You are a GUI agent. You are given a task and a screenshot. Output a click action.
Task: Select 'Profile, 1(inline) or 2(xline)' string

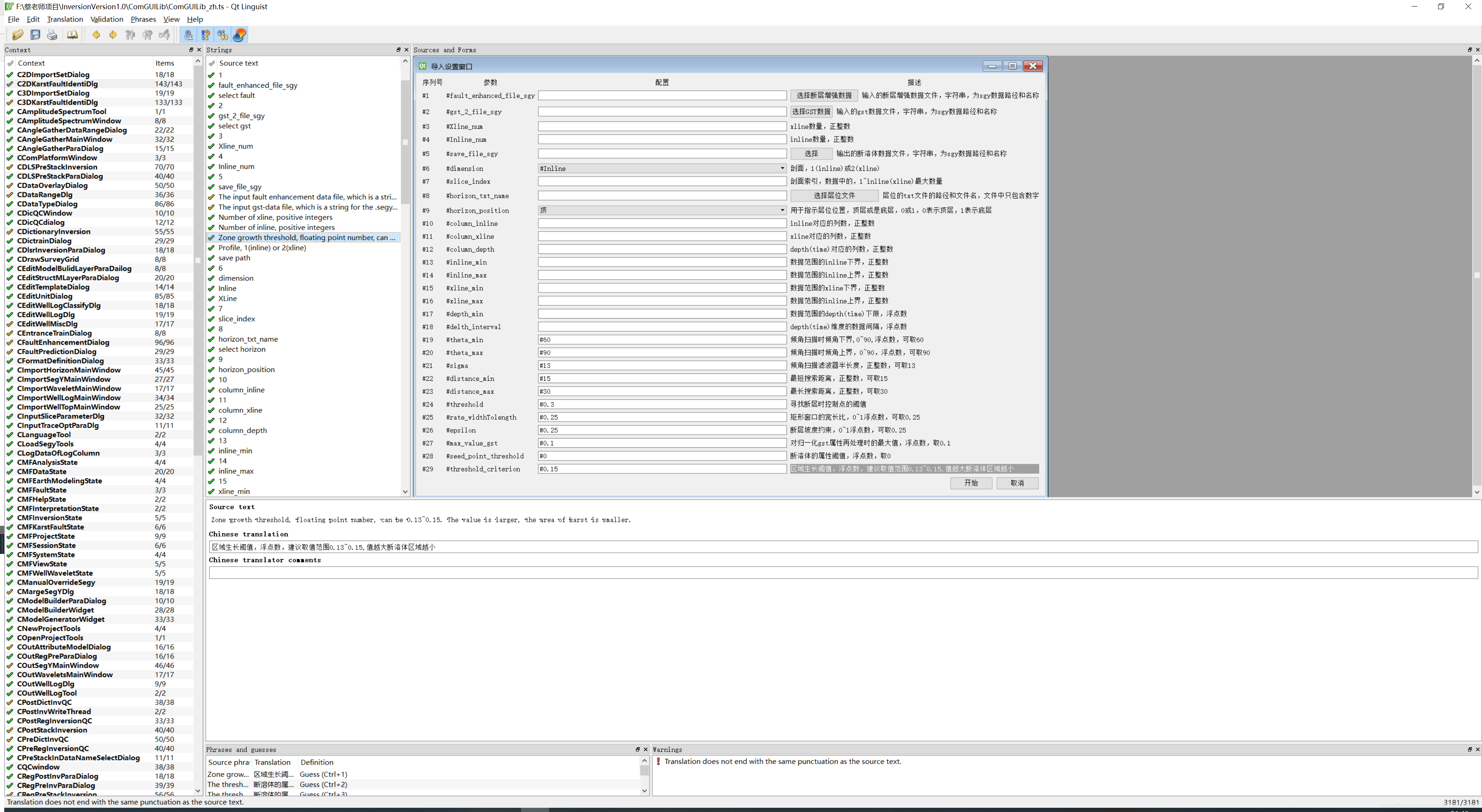coord(262,248)
